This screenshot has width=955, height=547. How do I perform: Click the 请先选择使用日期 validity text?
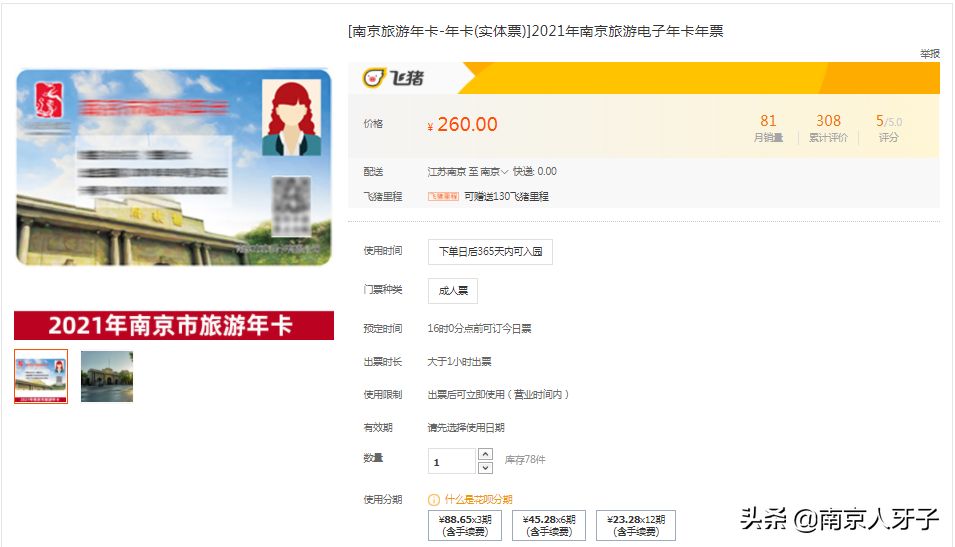point(466,428)
